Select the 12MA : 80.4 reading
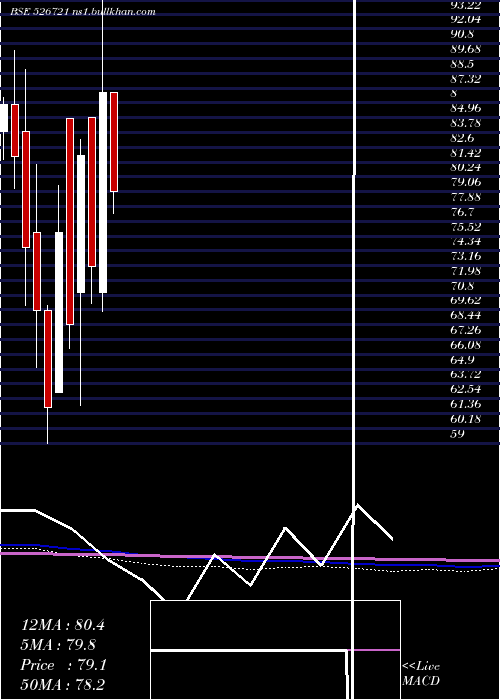 (63, 625)
